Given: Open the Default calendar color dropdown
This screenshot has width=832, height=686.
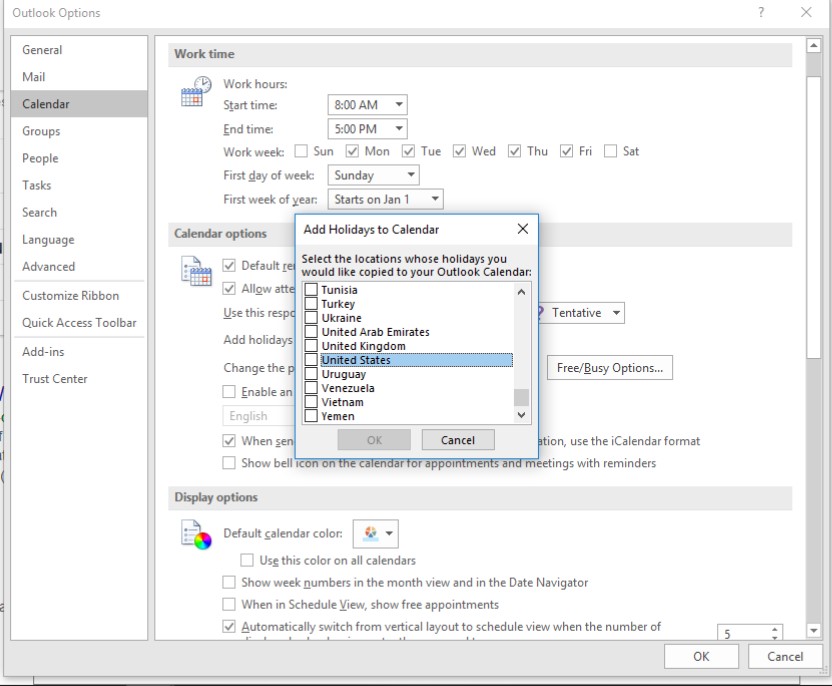Looking at the screenshot, I should tap(376, 534).
